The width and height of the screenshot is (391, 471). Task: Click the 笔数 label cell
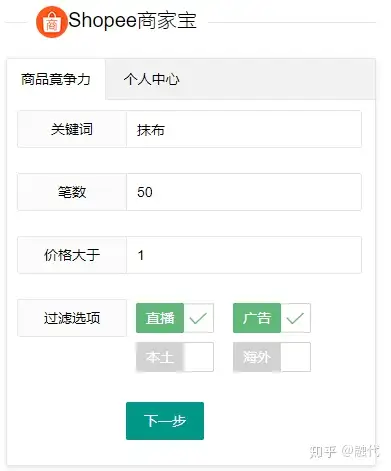click(x=72, y=192)
